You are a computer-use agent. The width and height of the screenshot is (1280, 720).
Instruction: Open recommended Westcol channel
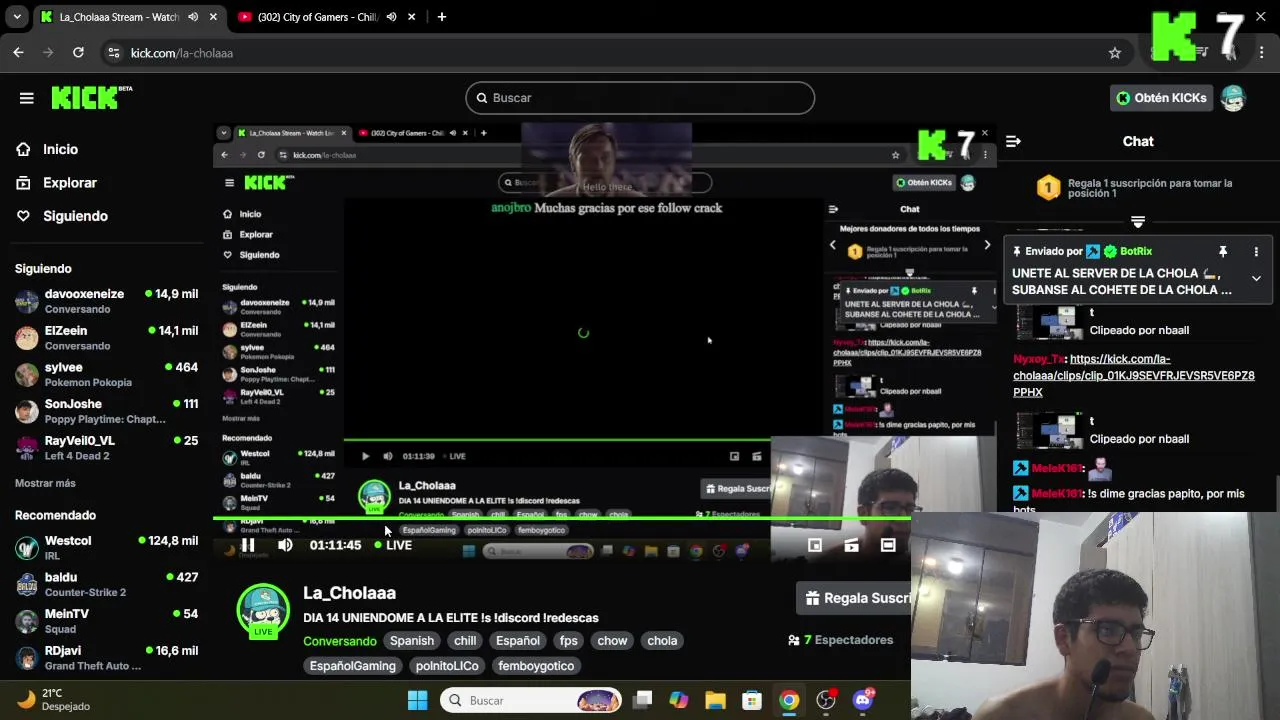pyautogui.click(x=106, y=548)
